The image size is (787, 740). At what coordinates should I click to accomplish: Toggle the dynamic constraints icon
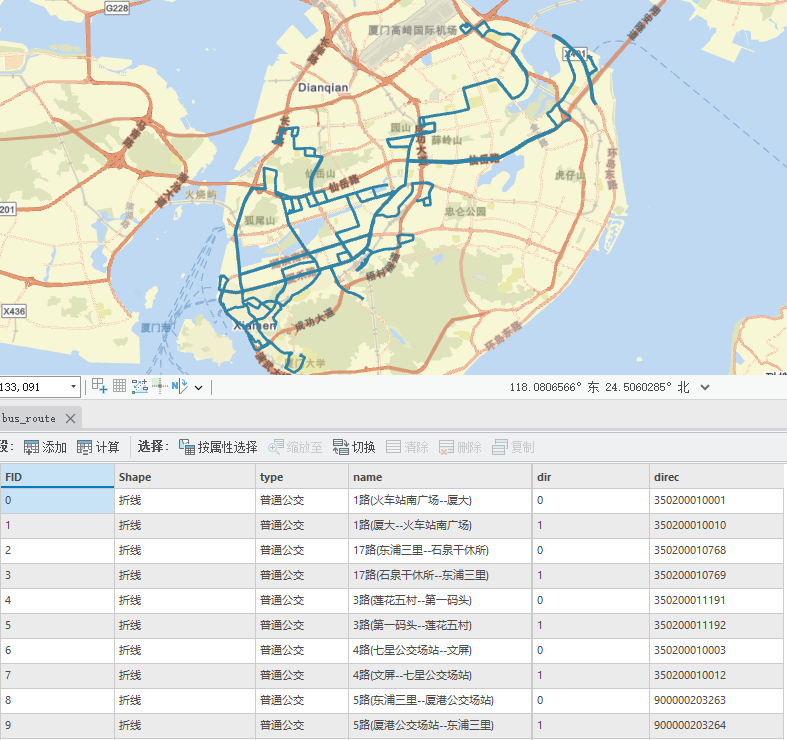(140, 386)
